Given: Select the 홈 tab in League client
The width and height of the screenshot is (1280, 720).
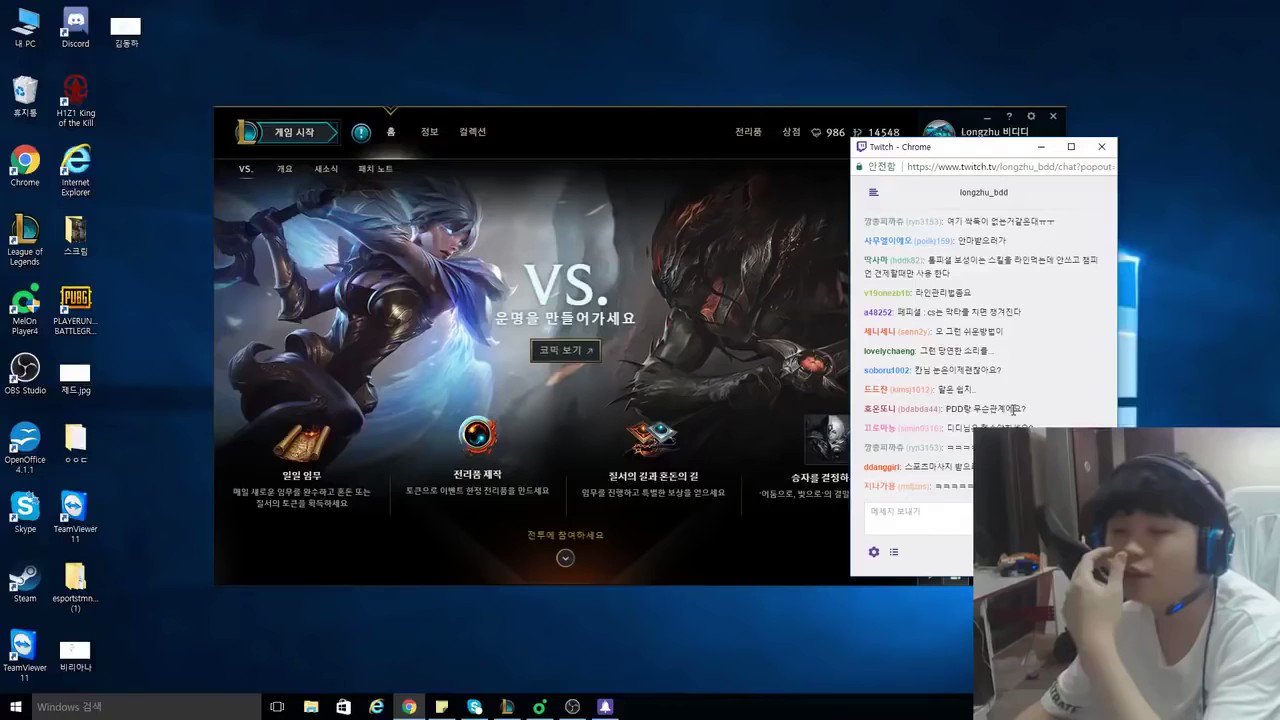Looking at the screenshot, I should tap(391, 132).
